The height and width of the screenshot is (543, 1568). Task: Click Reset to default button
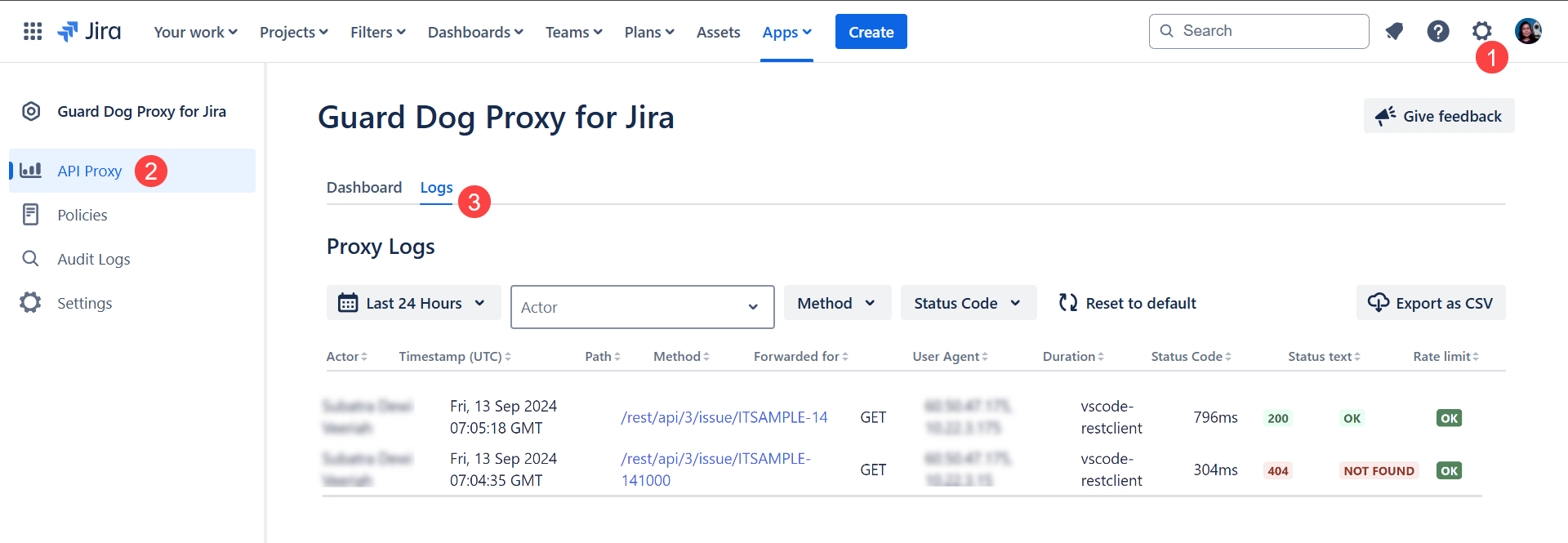pyautogui.click(x=1127, y=303)
